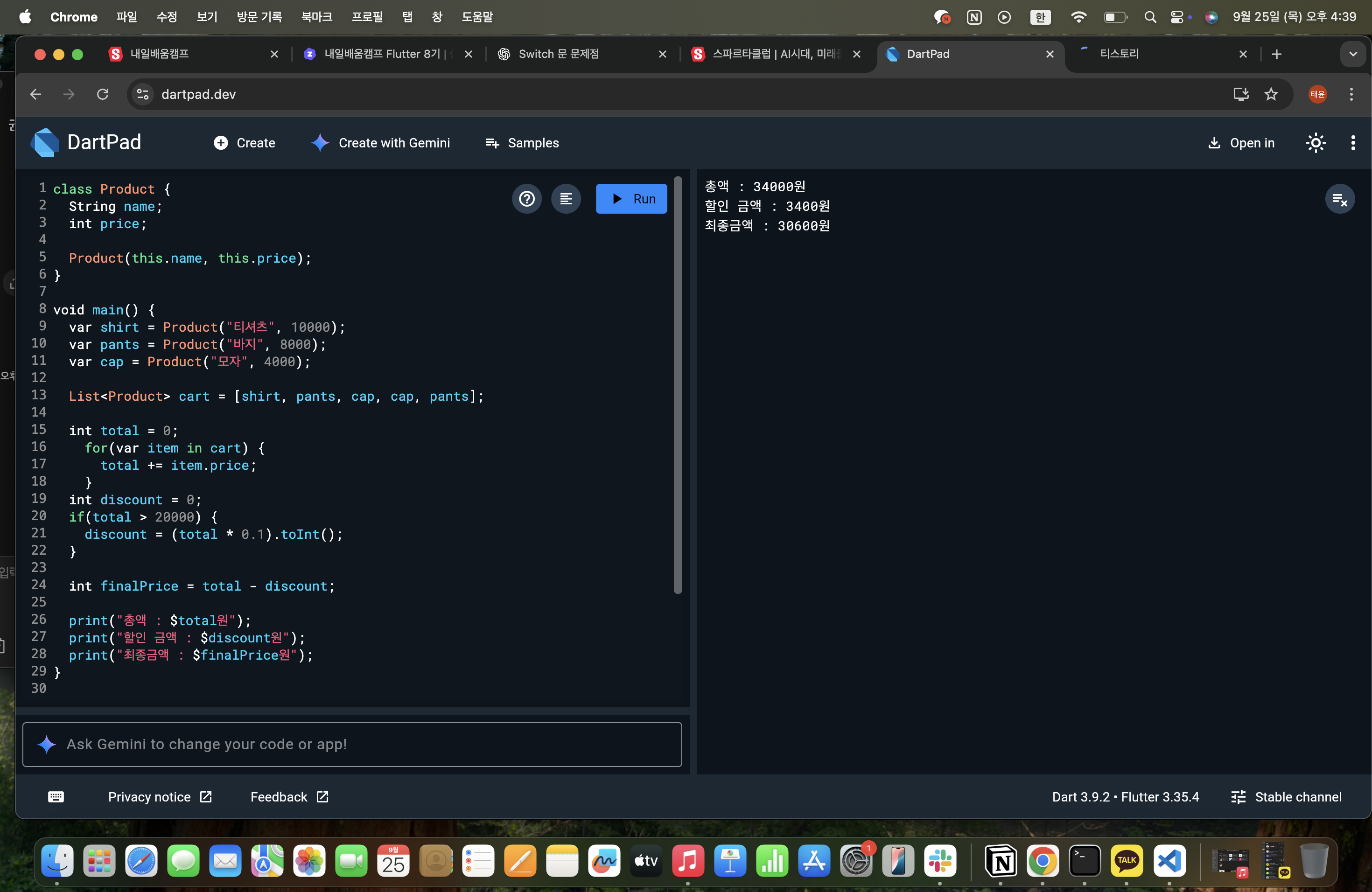Switch to the Switch 문 문제점 tab
Viewport: 1372px width, 892px height.
[x=558, y=54]
